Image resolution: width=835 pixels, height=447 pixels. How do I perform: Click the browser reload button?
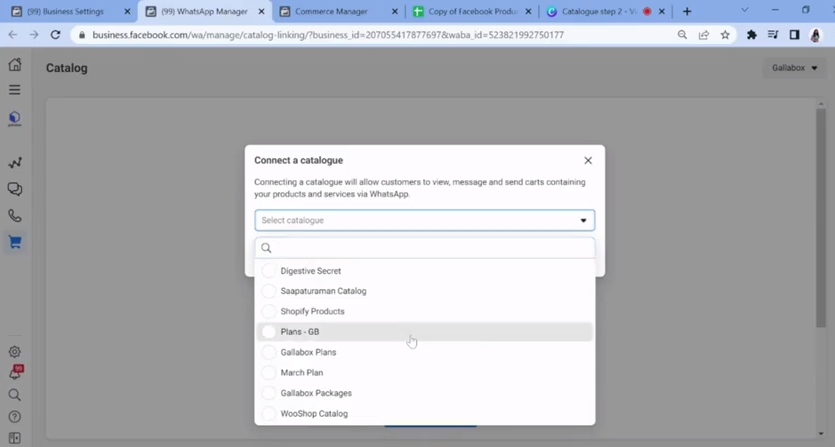pyautogui.click(x=55, y=35)
